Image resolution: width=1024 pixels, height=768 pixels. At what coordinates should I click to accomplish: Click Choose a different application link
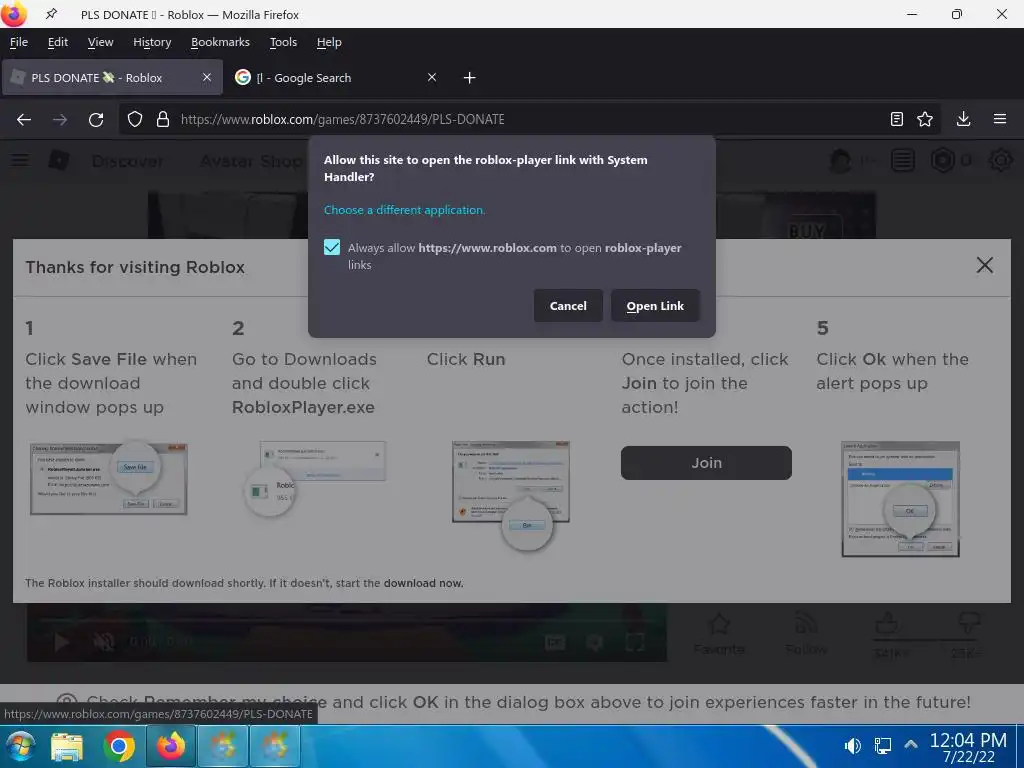[x=404, y=210]
